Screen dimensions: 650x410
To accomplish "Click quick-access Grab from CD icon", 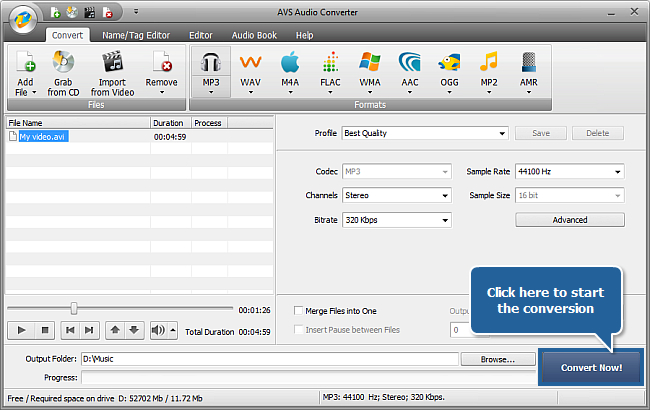I will pos(72,12).
